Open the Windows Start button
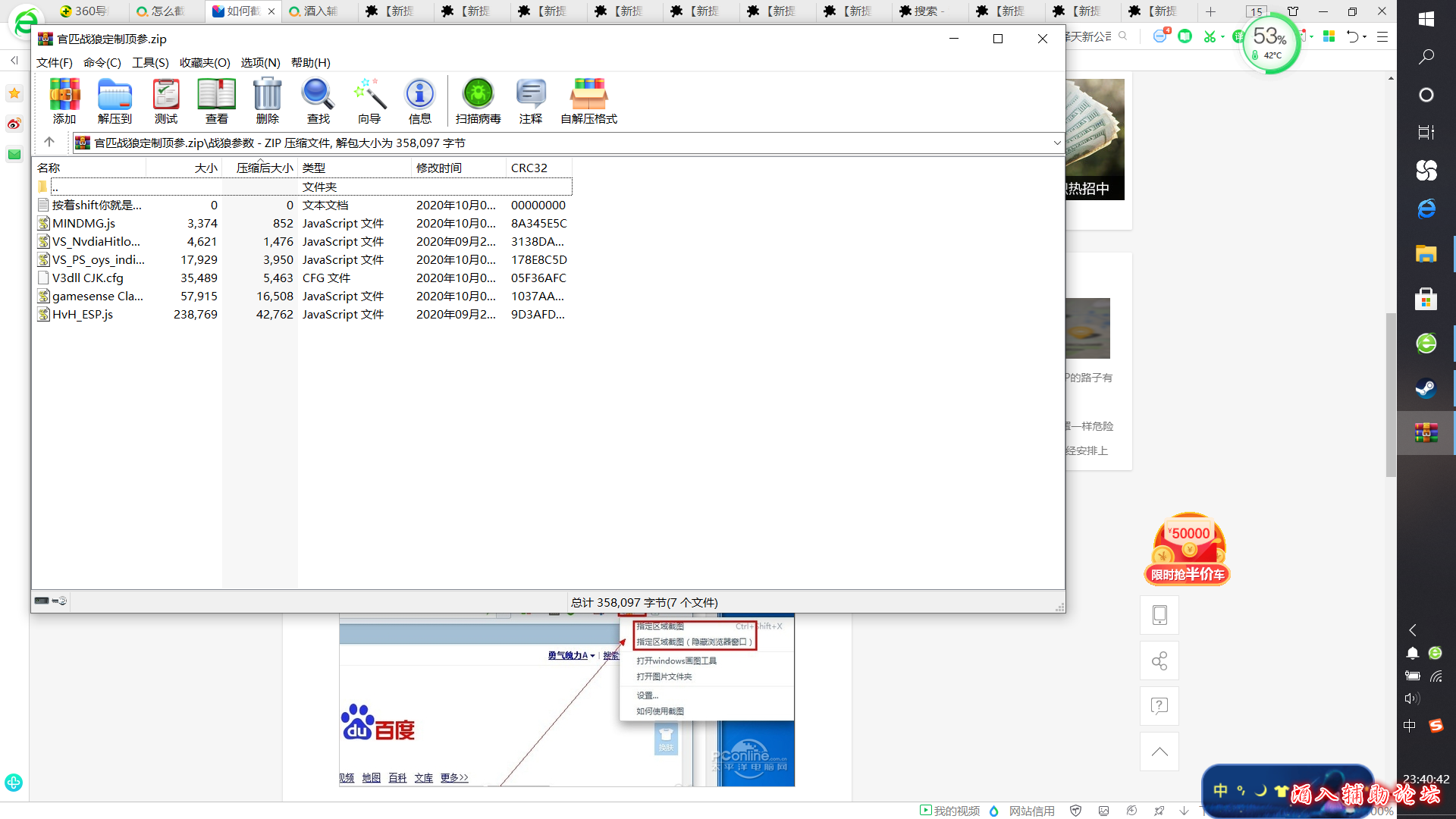This screenshot has width=1456, height=819. pos(1426,20)
